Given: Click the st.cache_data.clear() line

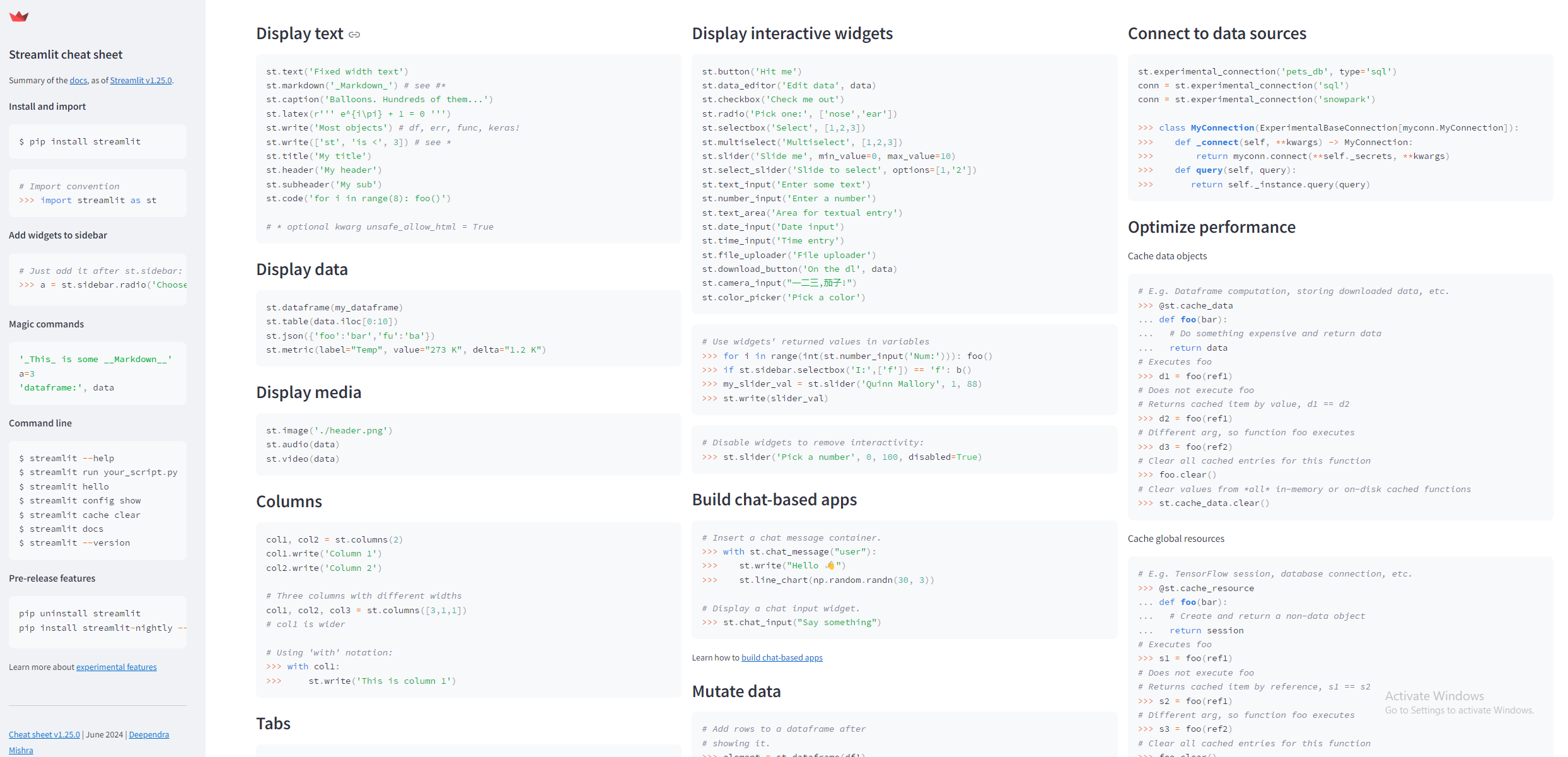Looking at the screenshot, I should 1204,503.
